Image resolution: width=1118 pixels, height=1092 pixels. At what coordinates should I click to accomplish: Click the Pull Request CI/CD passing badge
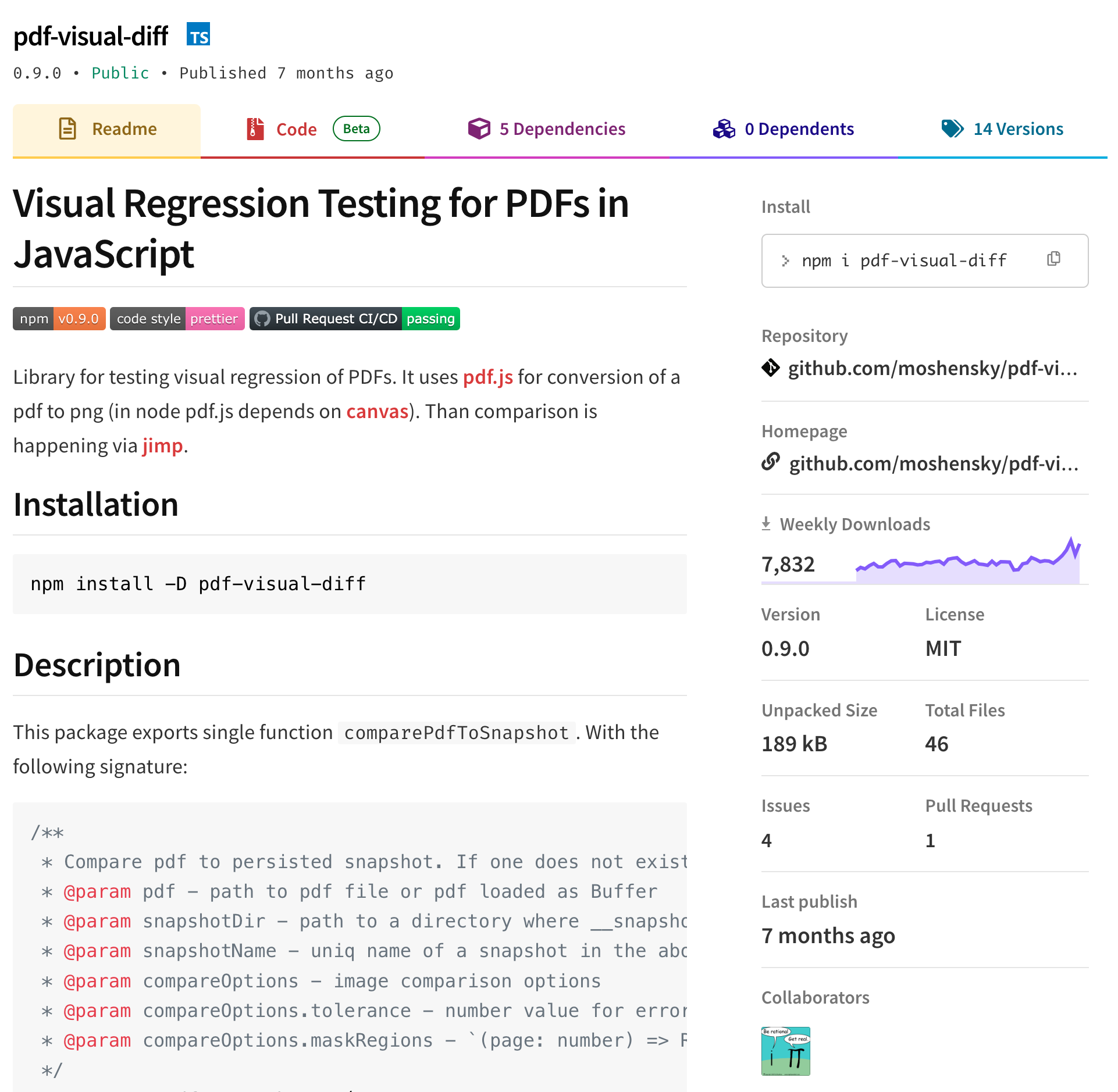355,319
